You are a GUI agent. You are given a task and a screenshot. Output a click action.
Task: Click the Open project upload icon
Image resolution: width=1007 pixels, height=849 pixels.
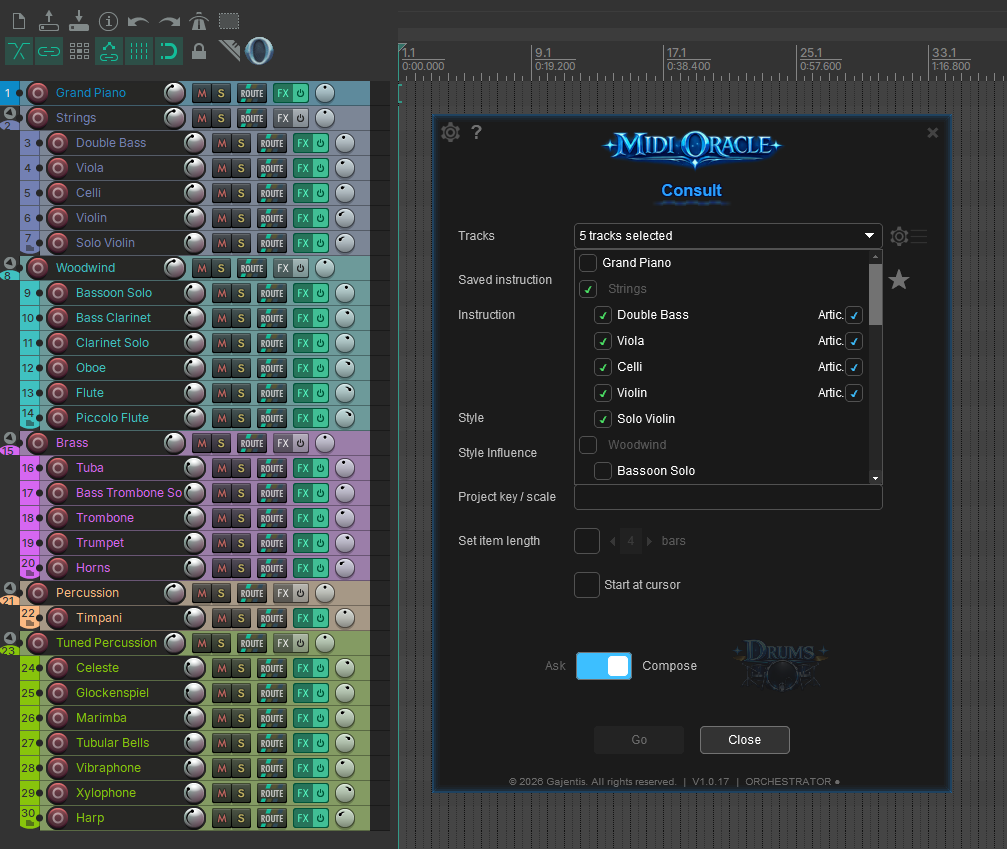point(49,21)
